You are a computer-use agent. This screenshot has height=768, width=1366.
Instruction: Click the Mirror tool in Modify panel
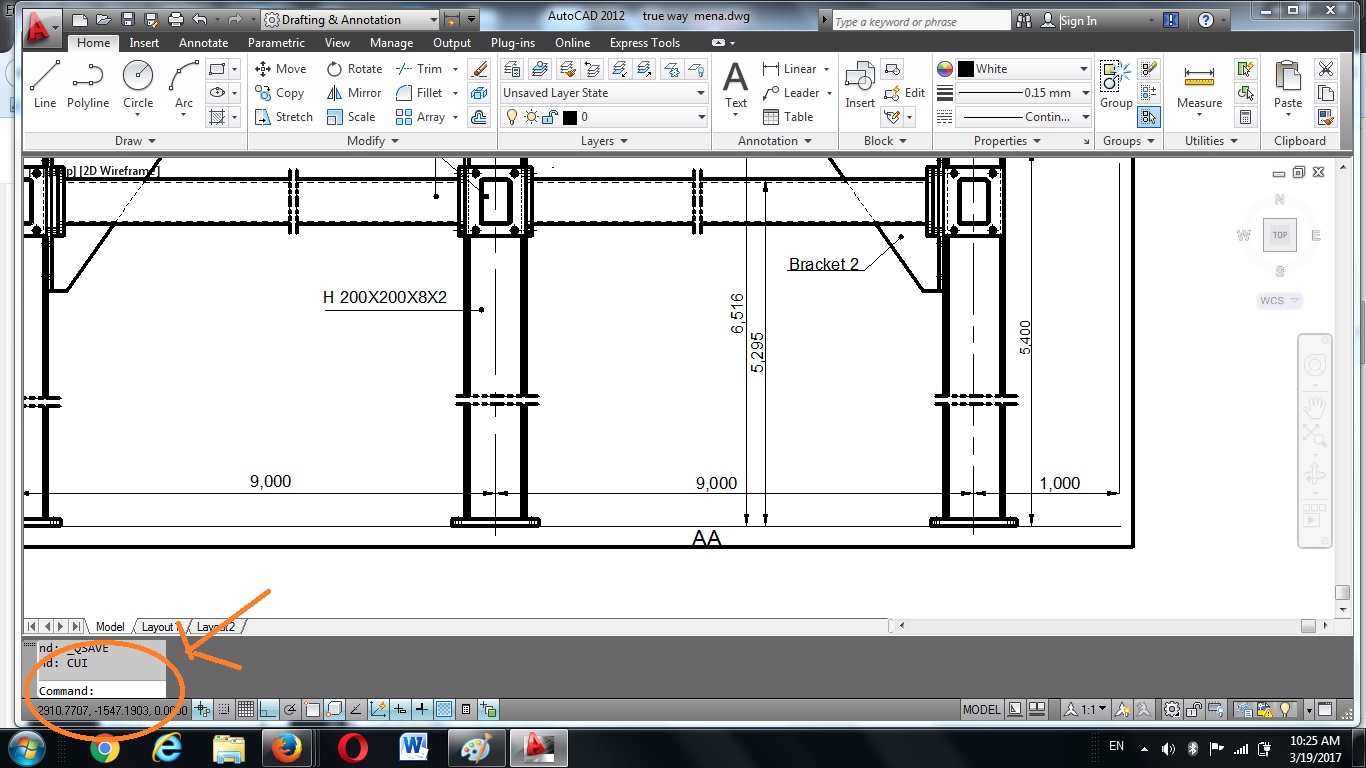click(x=354, y=93)
